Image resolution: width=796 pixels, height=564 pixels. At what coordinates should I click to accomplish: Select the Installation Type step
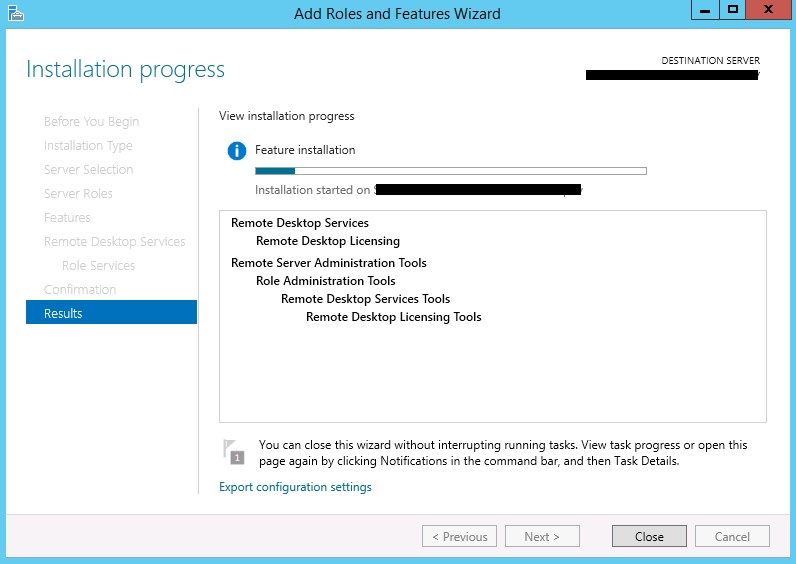88,146
